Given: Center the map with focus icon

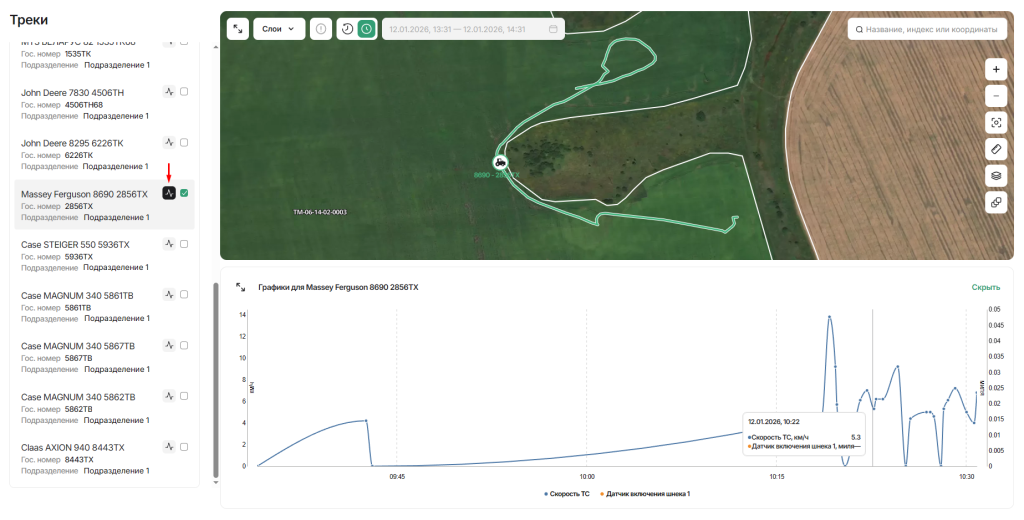Looking at the screenshot, I should coord(996,122).
